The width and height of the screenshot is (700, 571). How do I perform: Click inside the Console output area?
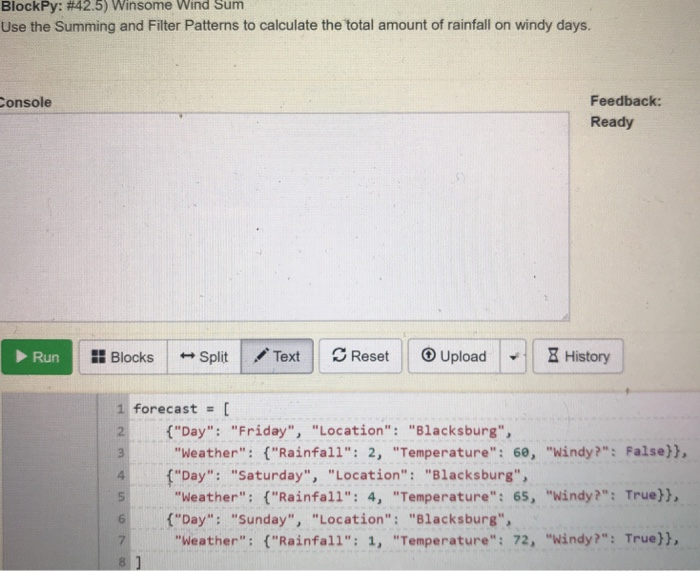tap(284, 217)
